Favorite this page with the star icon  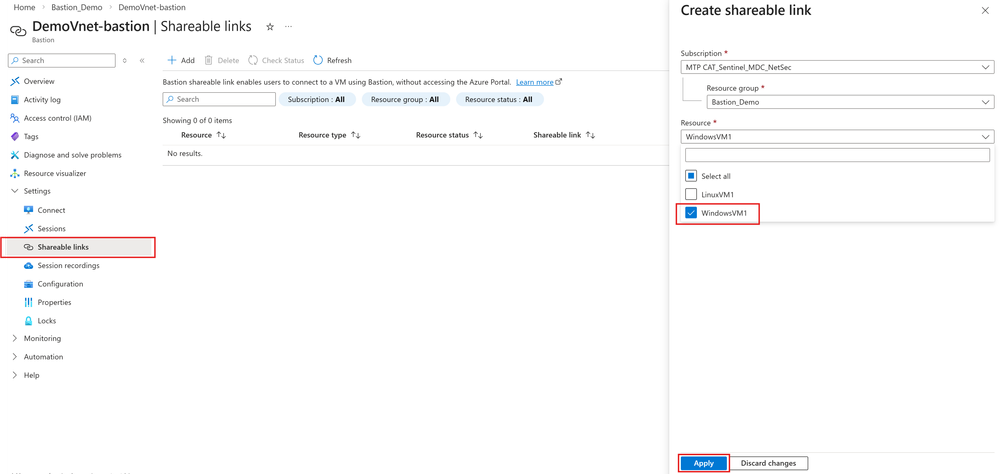tap(270, 27)
